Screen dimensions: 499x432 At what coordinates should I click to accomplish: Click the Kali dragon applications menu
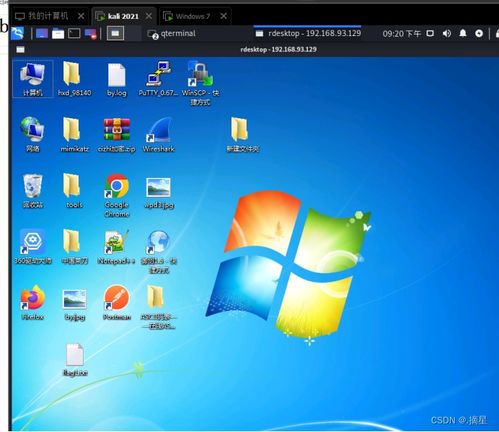tap(17, 33)
